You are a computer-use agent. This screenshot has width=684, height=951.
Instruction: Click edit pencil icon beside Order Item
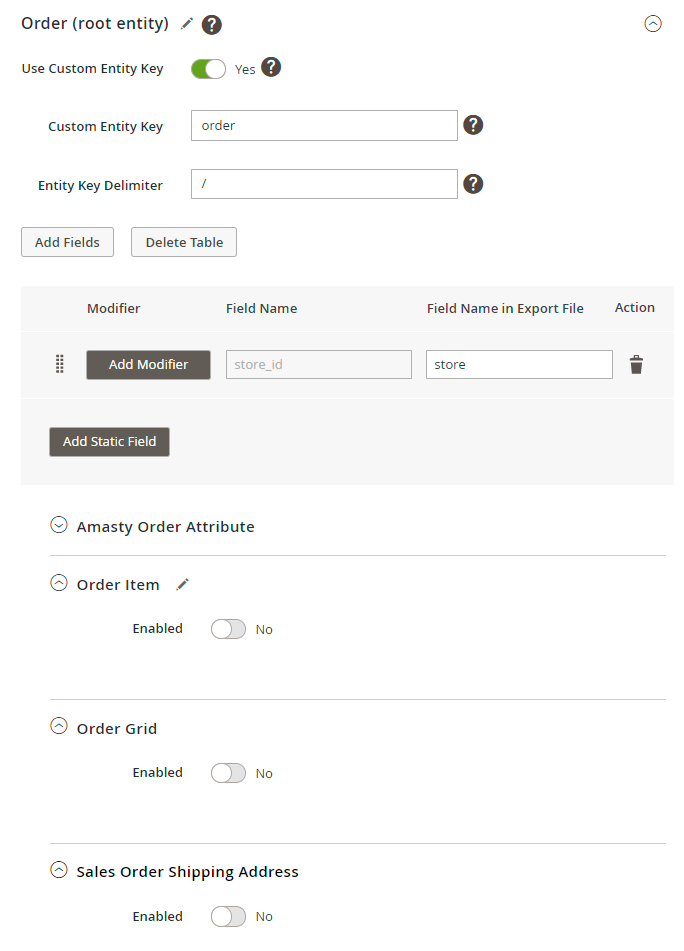click(182, 585)
